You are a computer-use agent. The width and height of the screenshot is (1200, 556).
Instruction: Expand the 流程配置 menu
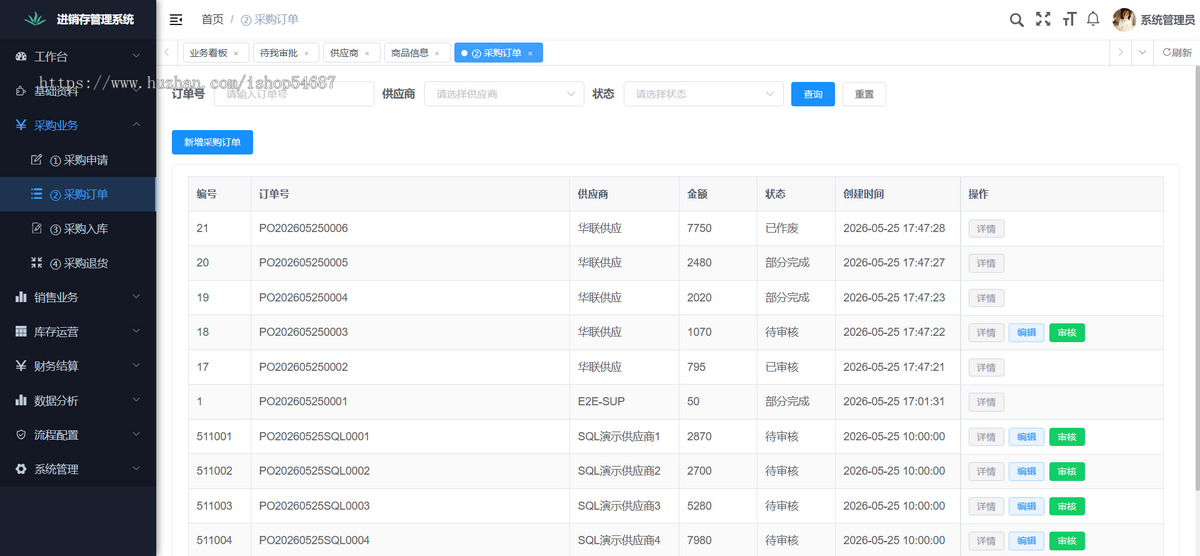(x=137, y=435)
